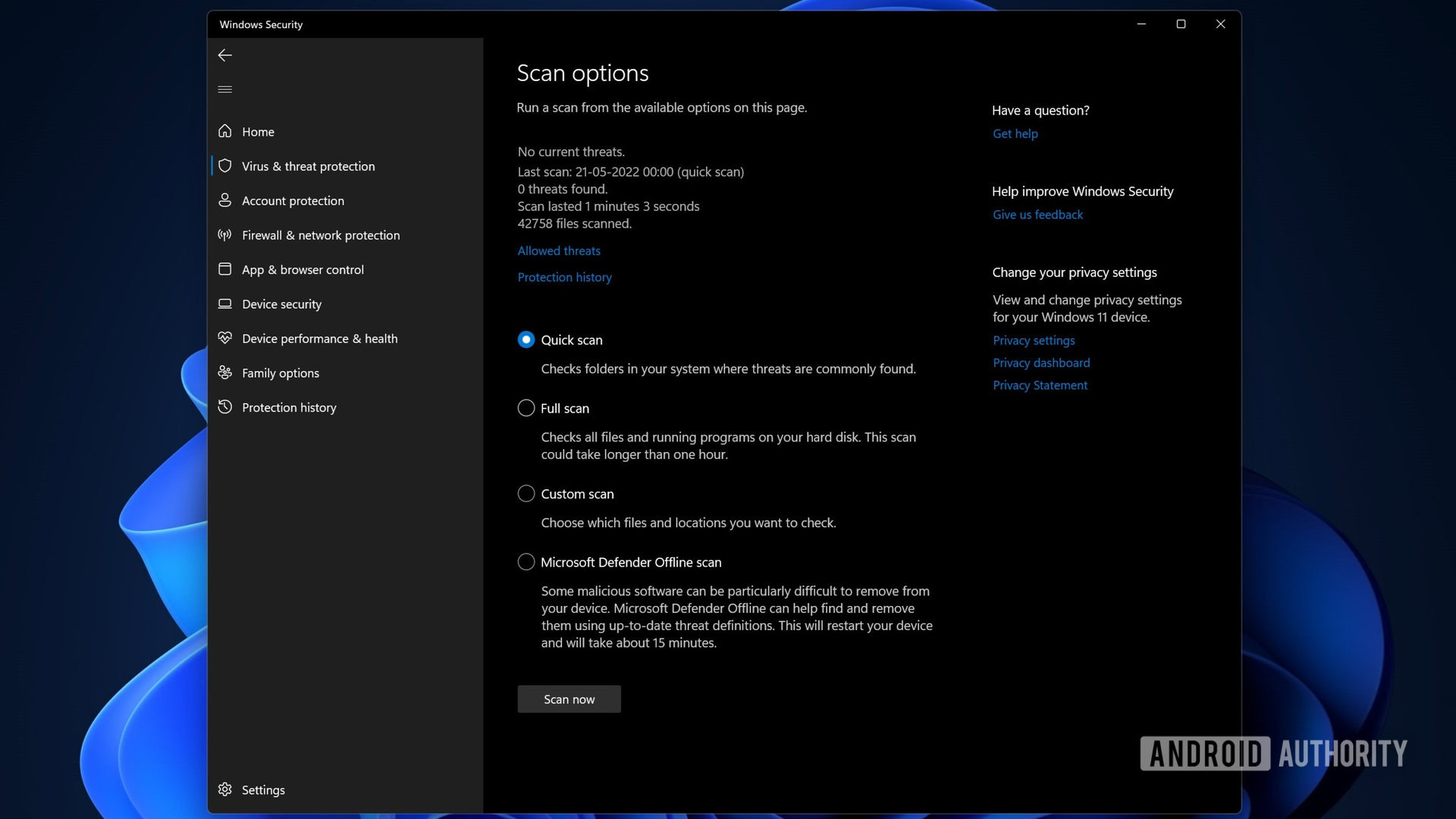Open the Allowed threats link
Screen dimensions: 1456x819
559,251
